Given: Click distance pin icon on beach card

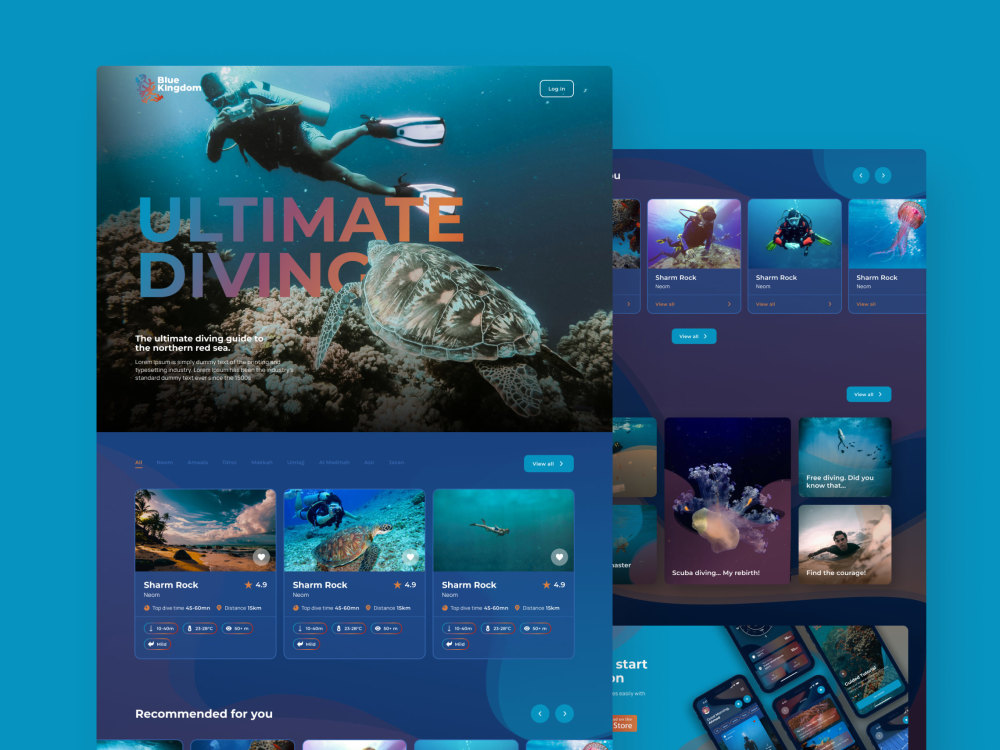Looking at the screenshot, I should tap(219, 608).
